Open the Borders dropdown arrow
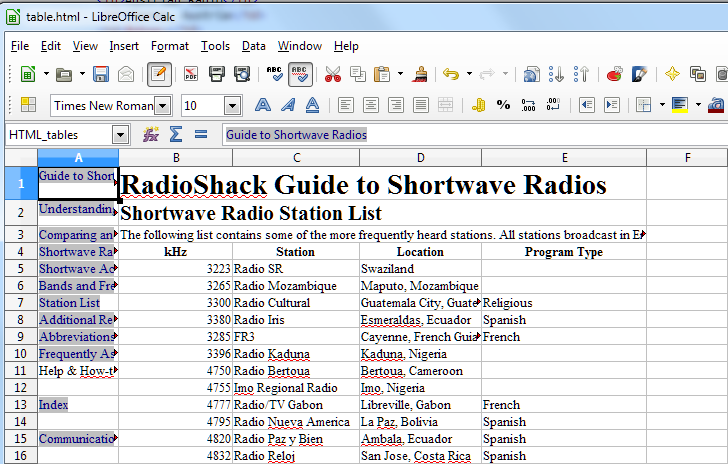Screen dimensions: 728x464 [x=662, y=105]
